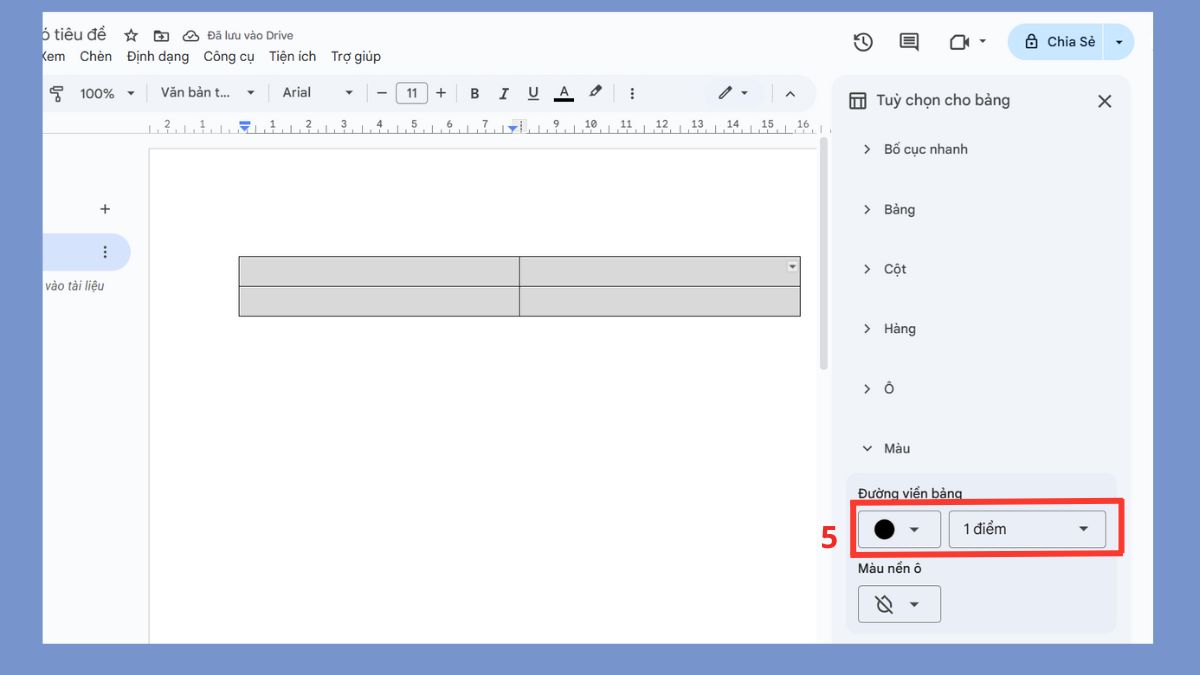This screenshot has height=675, width=1200.
Task: Click the paint format roller icon
Action: point(57,93)
